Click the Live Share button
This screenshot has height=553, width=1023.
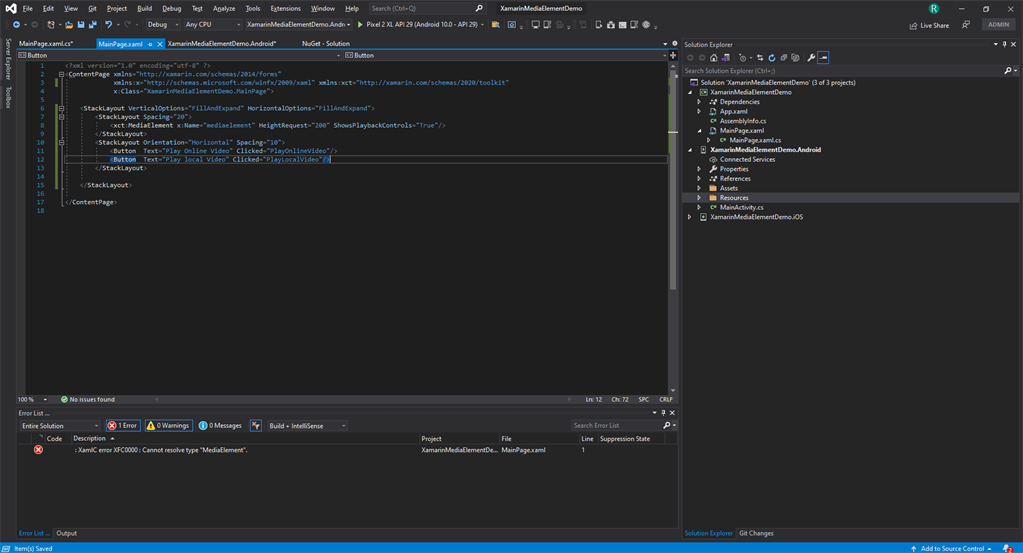[930, 25]
